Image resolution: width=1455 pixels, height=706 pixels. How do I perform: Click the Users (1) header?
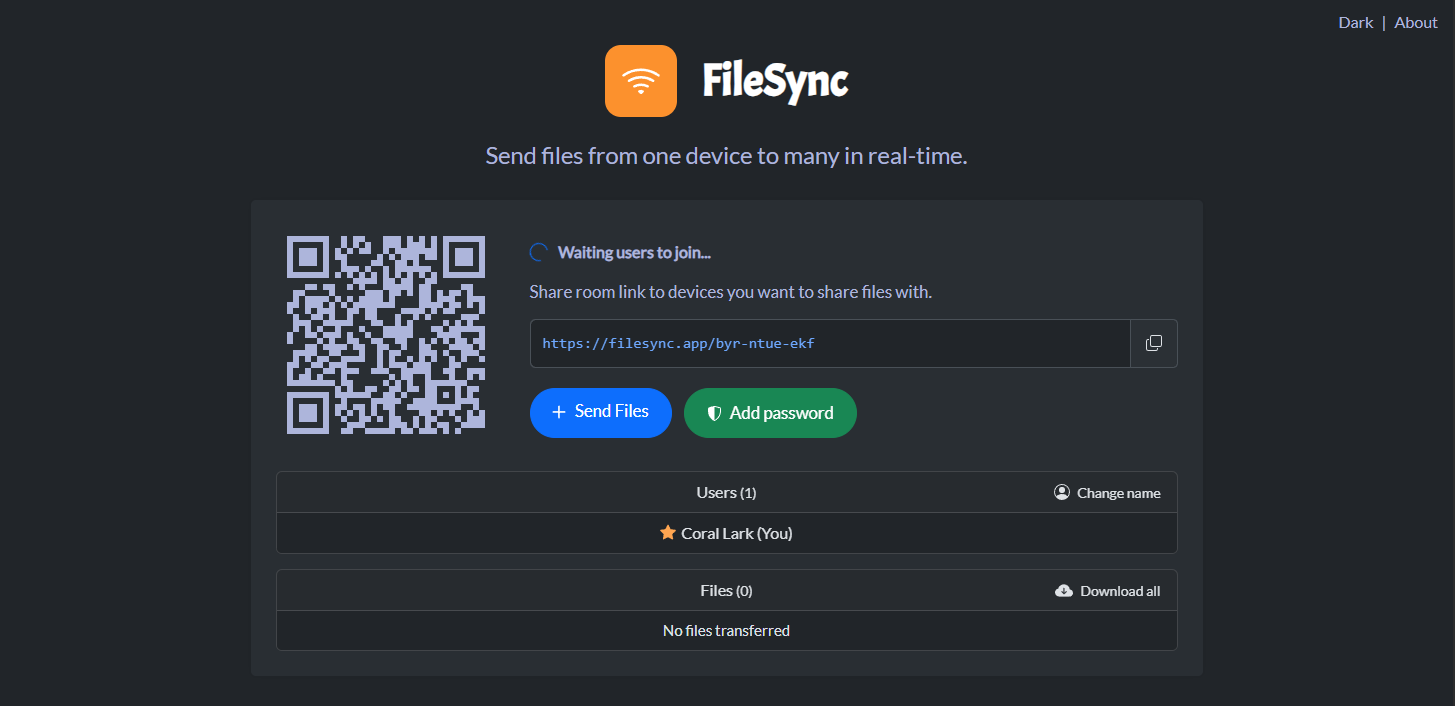pos(726,493)
